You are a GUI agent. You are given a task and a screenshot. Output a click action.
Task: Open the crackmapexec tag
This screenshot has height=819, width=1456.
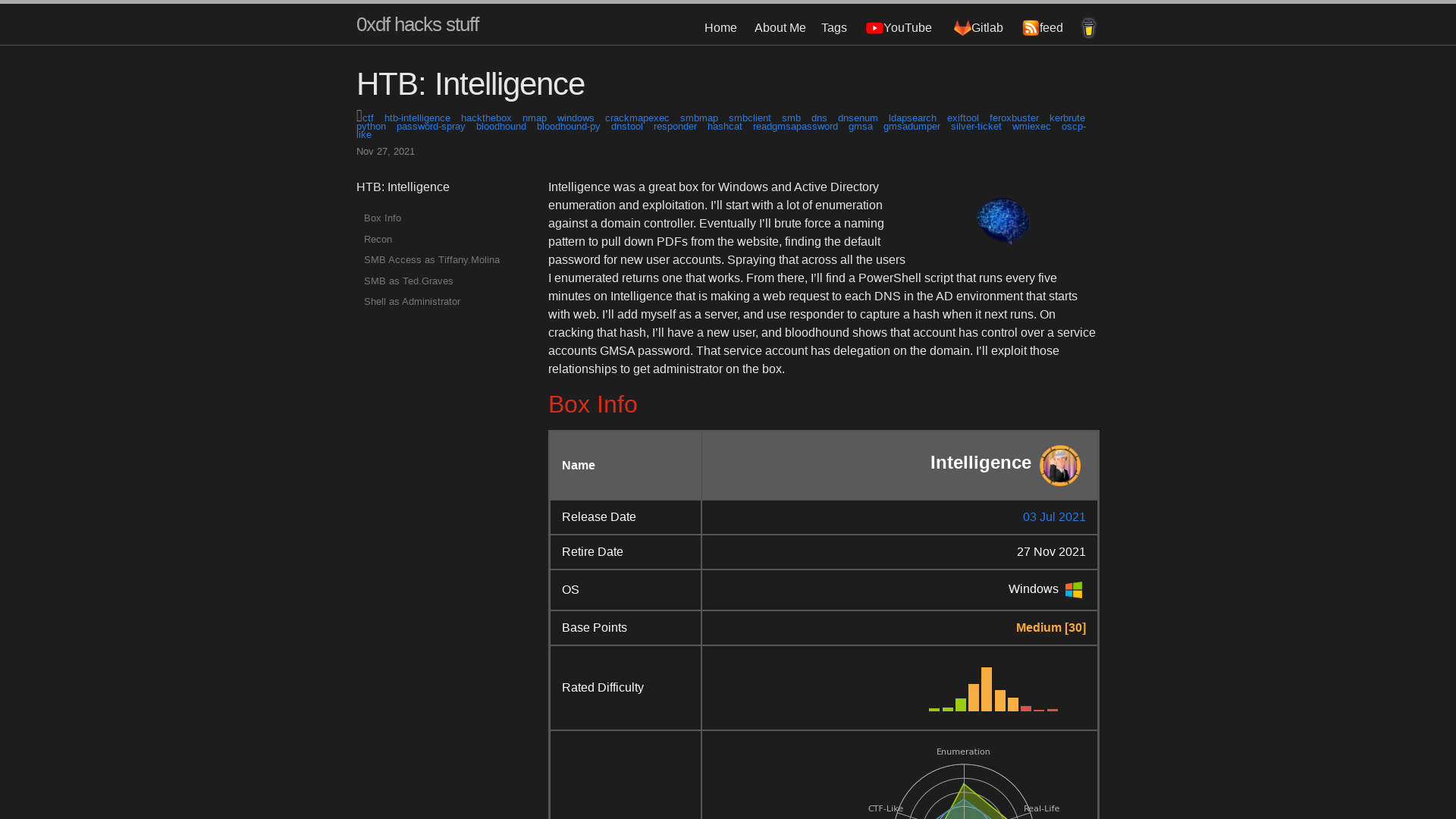tap(637, 118)
